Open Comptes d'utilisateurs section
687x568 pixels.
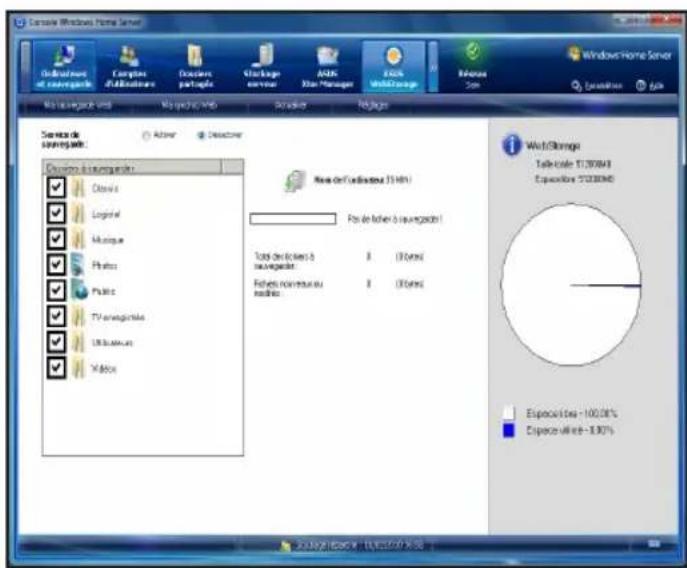click(x=129, y=67)
